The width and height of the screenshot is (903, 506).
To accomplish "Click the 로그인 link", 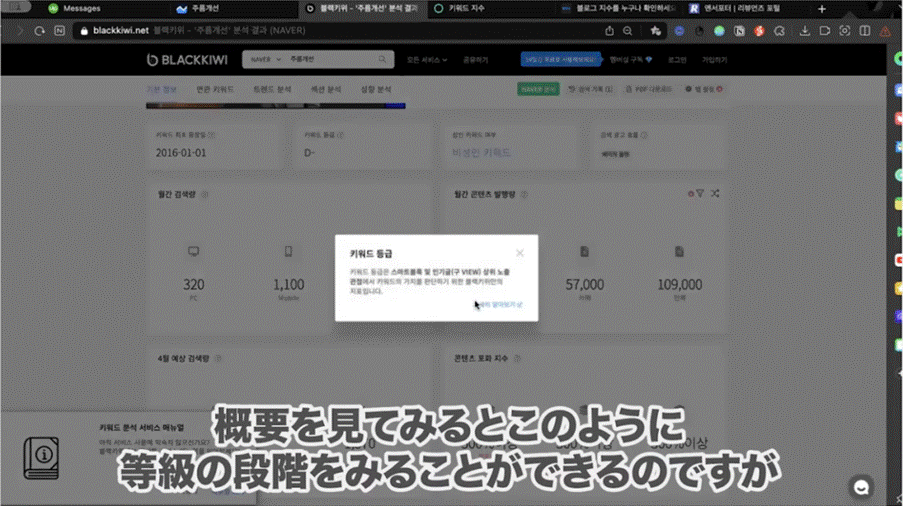I will (x=677, y=60).
